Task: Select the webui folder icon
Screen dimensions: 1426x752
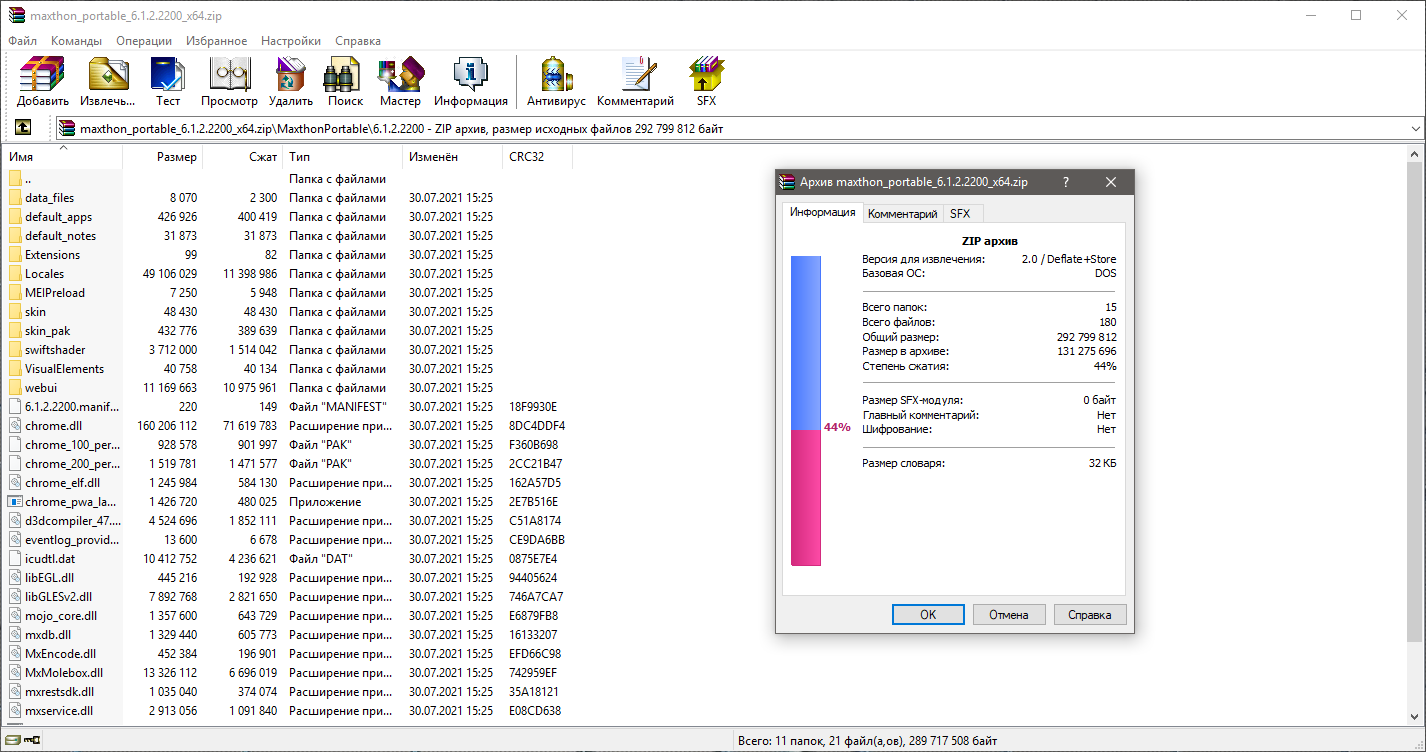Action: pyautogui.click(x=15, y=388)
